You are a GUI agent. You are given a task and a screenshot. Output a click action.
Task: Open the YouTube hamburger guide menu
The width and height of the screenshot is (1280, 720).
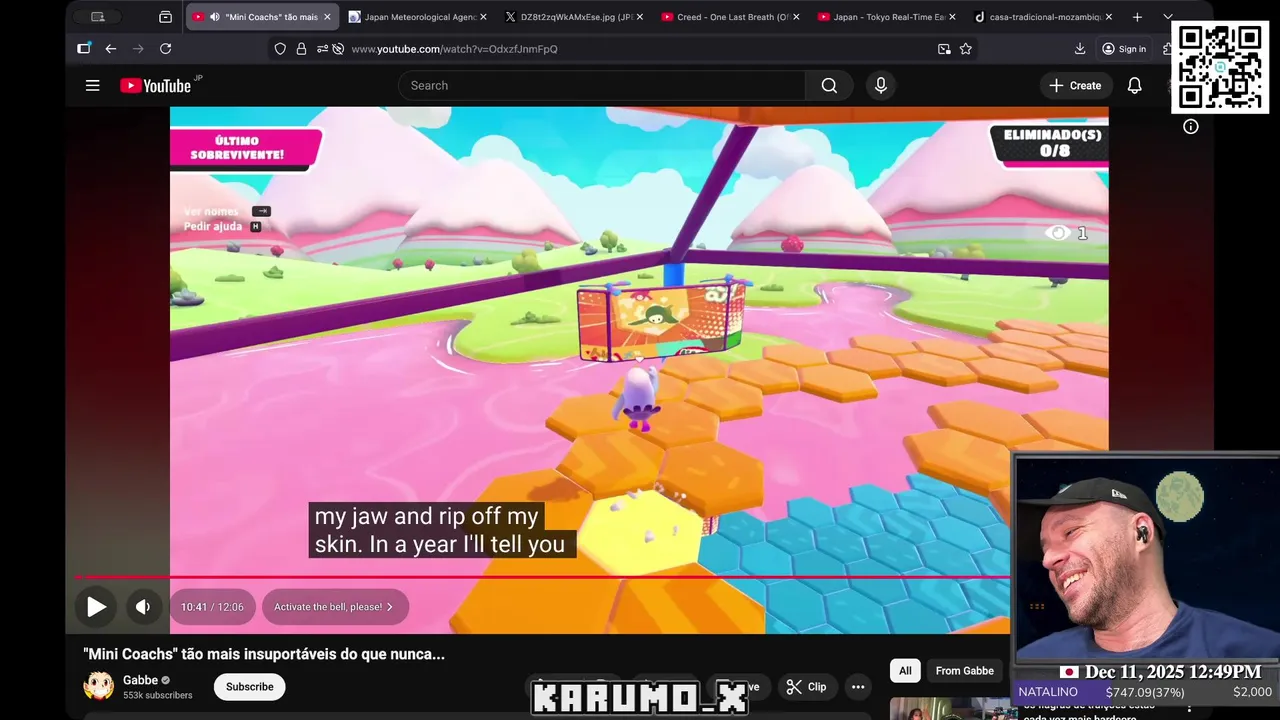[x=92, y=86]
